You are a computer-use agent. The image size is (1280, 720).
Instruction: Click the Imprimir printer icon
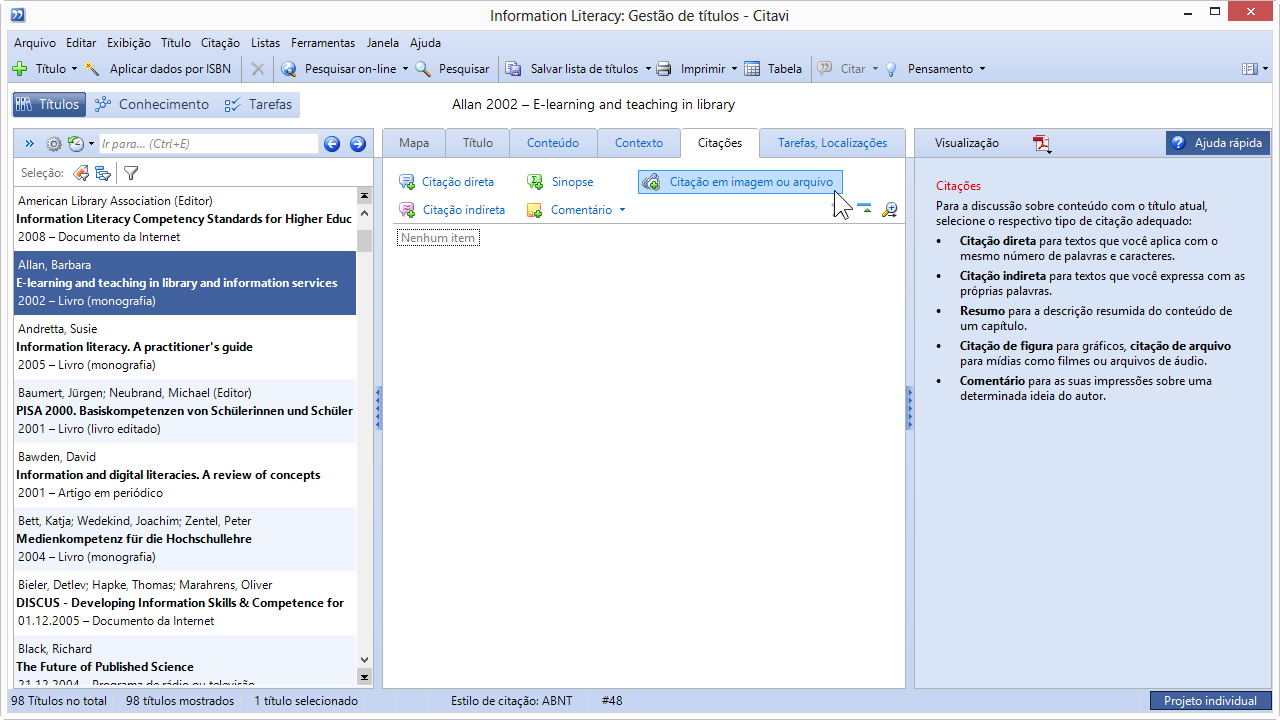[x=663, y=69]
